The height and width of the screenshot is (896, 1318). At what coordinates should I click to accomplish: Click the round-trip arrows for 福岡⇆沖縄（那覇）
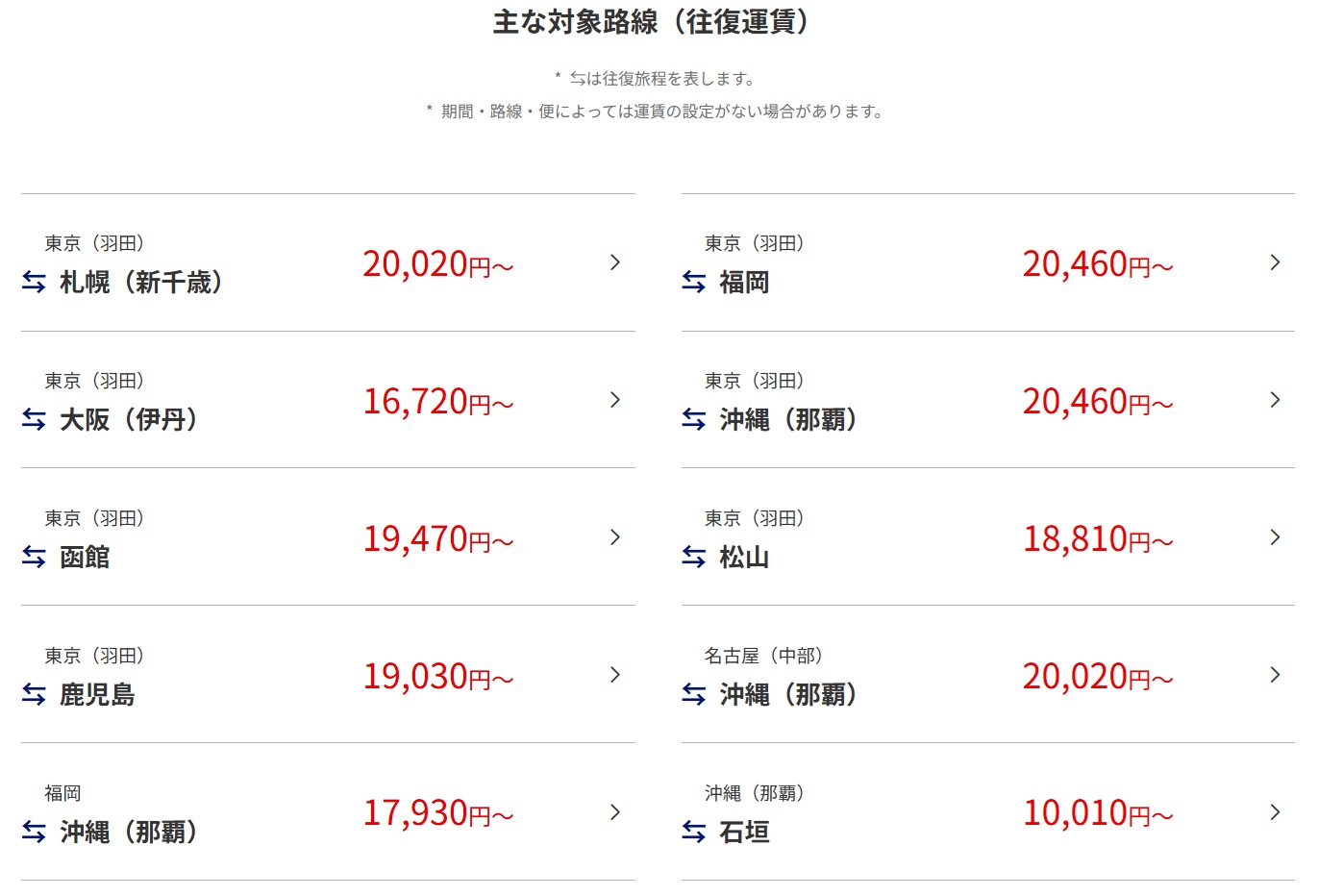(x=30, y=833)
